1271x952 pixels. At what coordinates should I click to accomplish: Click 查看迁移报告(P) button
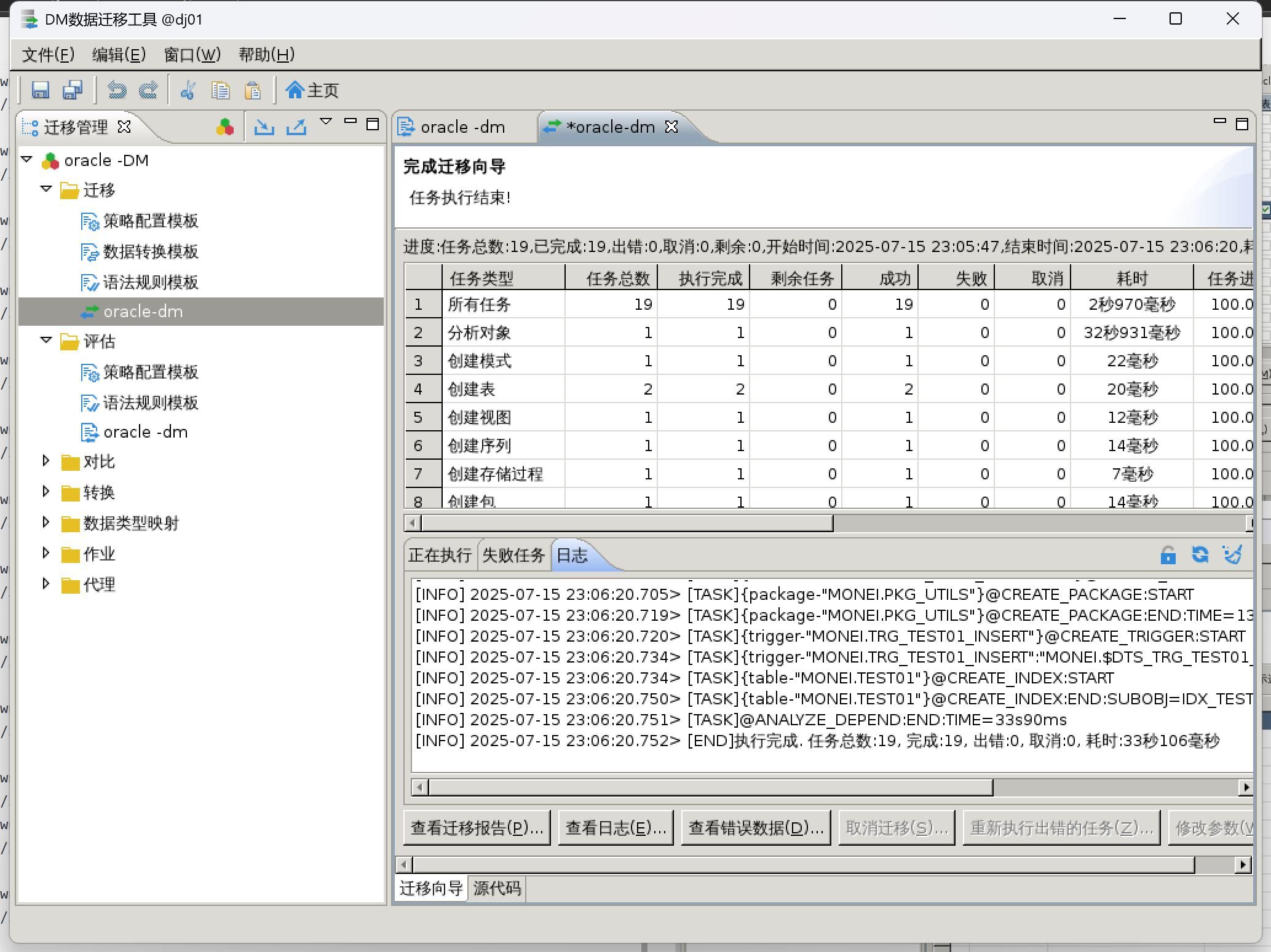pyautogui.click(x=477, y=828)
